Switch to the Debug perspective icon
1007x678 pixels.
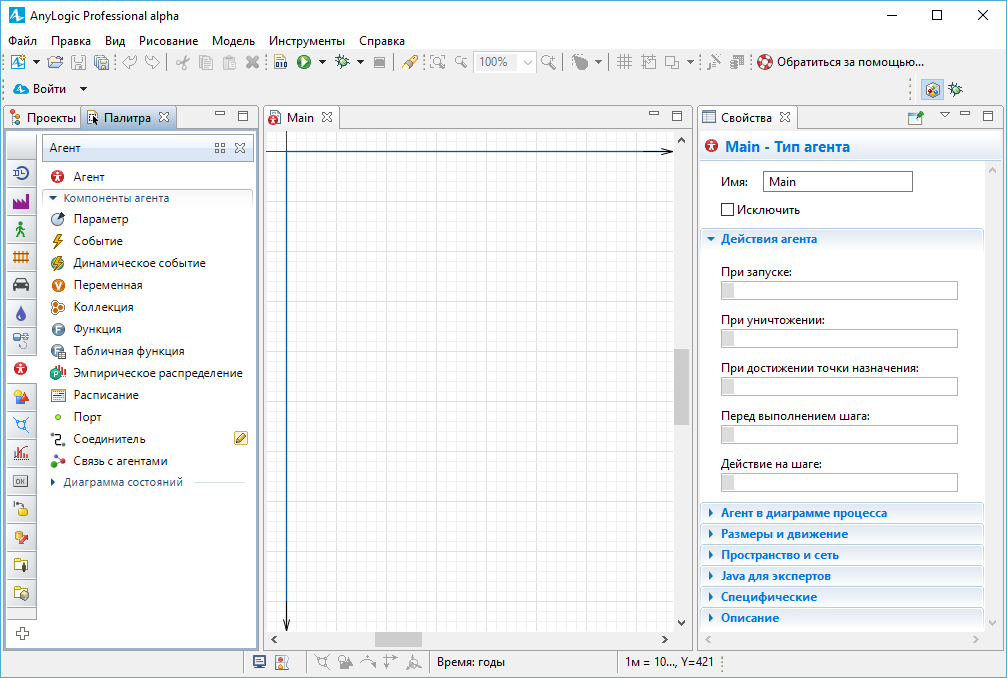[x=956, y=89]
